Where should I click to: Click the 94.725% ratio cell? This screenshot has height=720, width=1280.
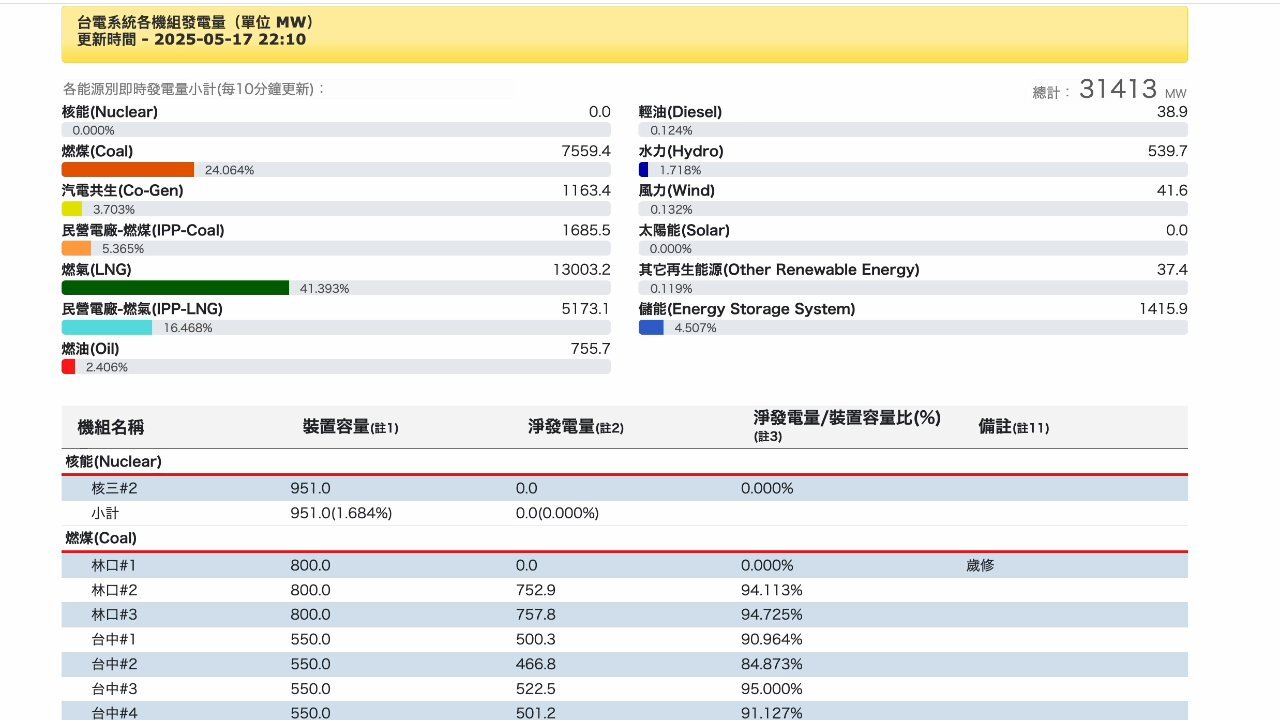772,614
